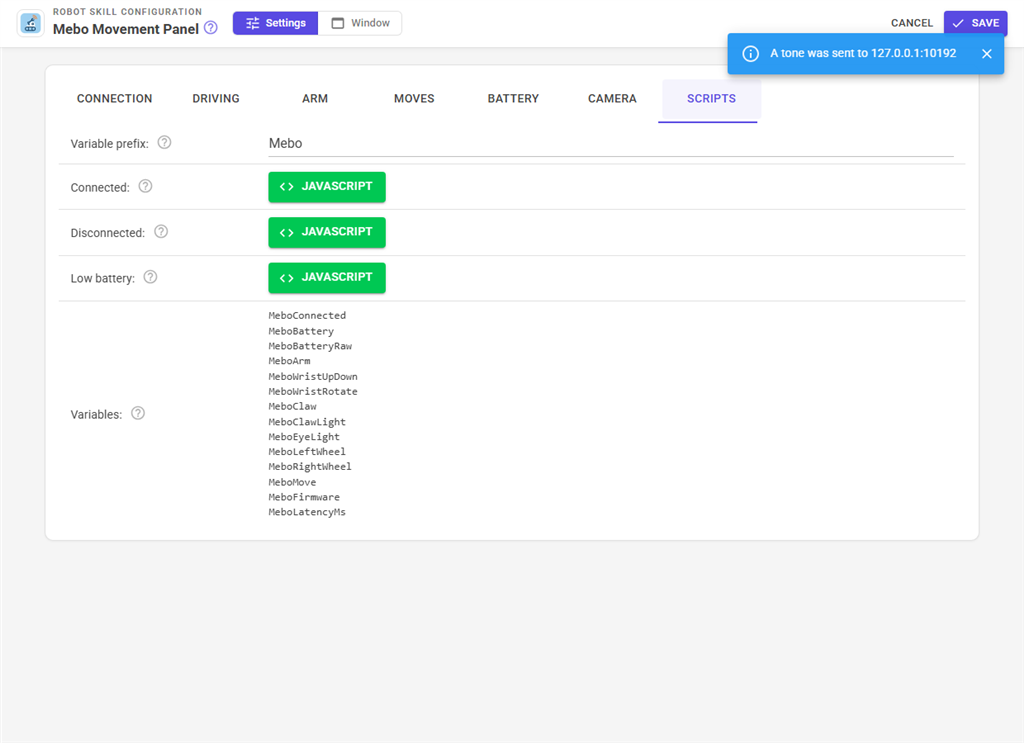The width and height of the screenshot is (1024, 743).
Task: Dismiss the tone sent notification
Action: (x=987, y=54)
